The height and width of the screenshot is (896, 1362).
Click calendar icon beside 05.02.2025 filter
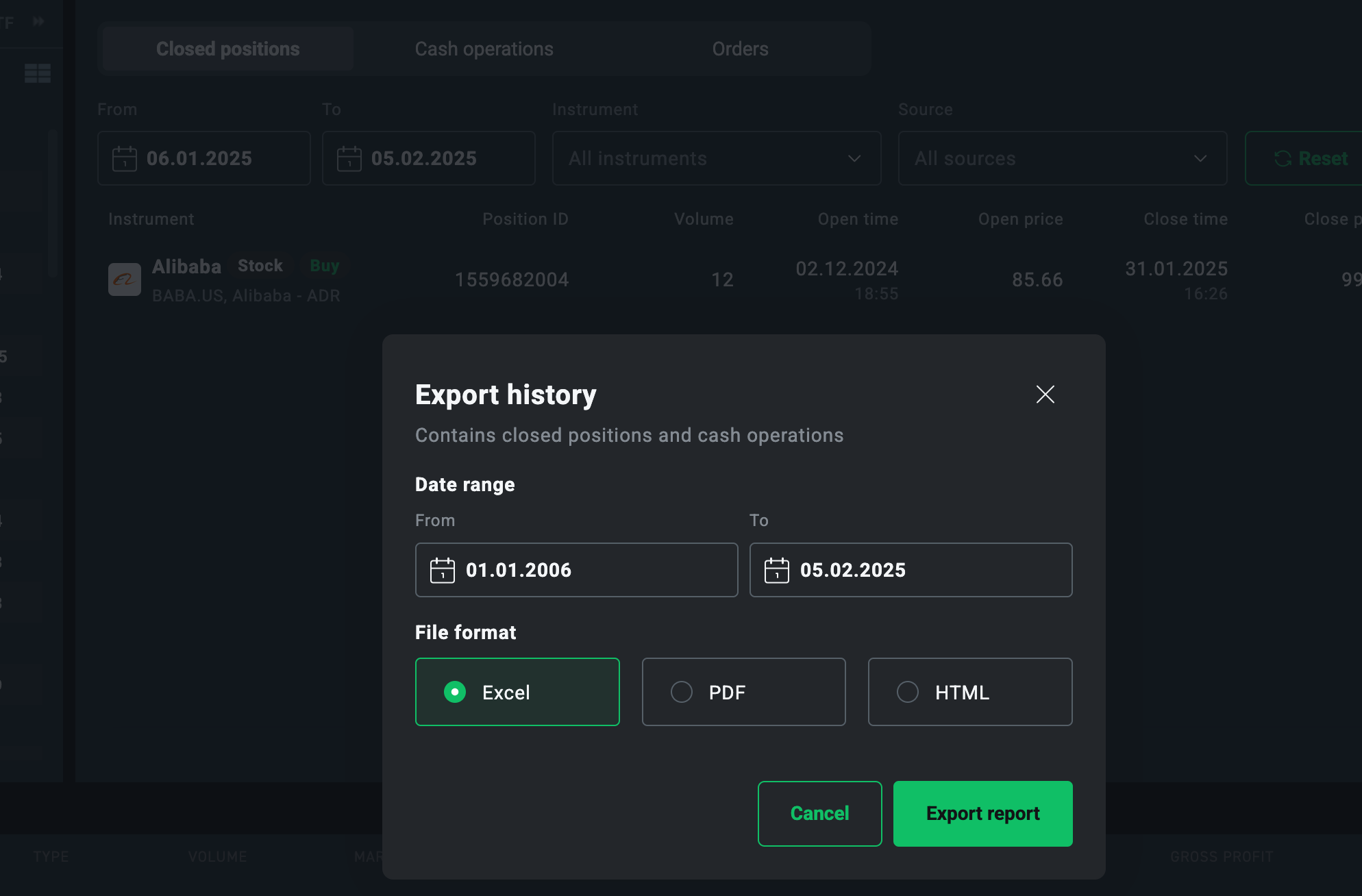click(349, 158)
